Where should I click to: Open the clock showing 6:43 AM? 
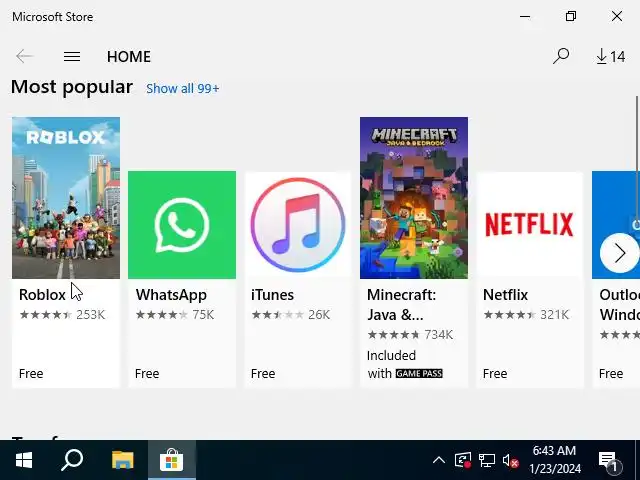pyautogui.click(x=554, y=460)
